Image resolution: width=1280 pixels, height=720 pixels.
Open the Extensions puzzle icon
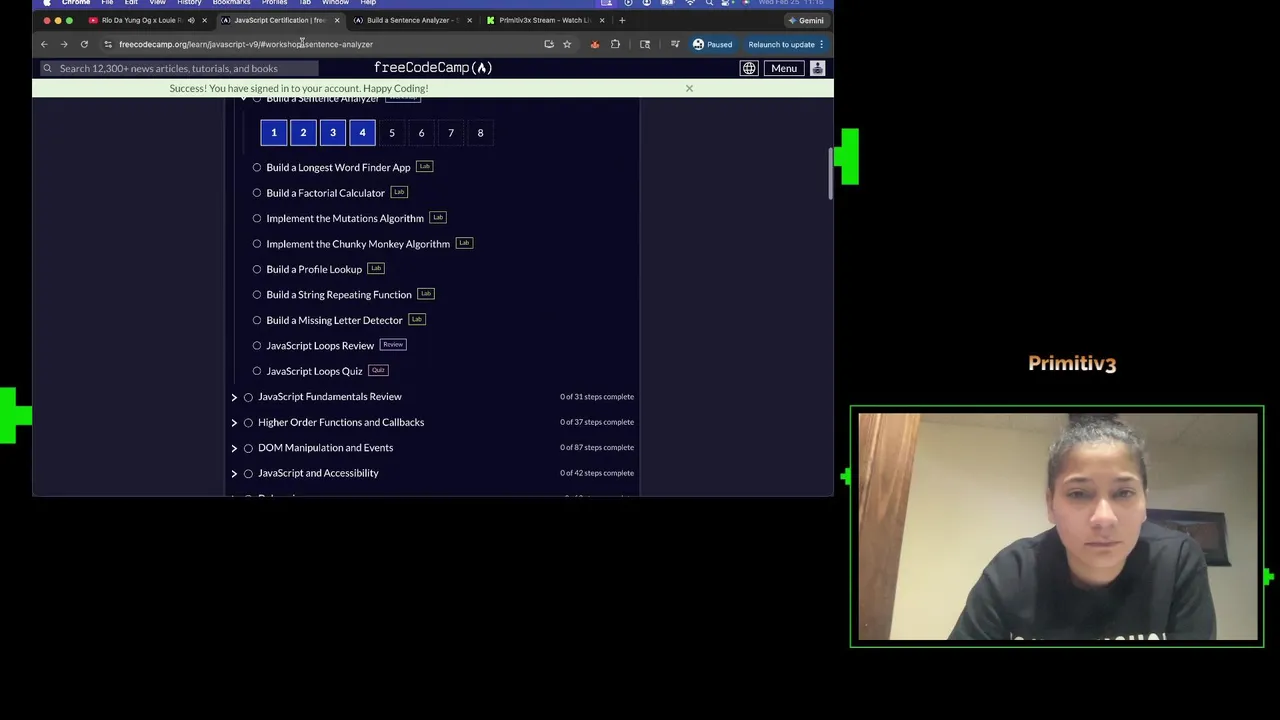click(x=615, y=44)
